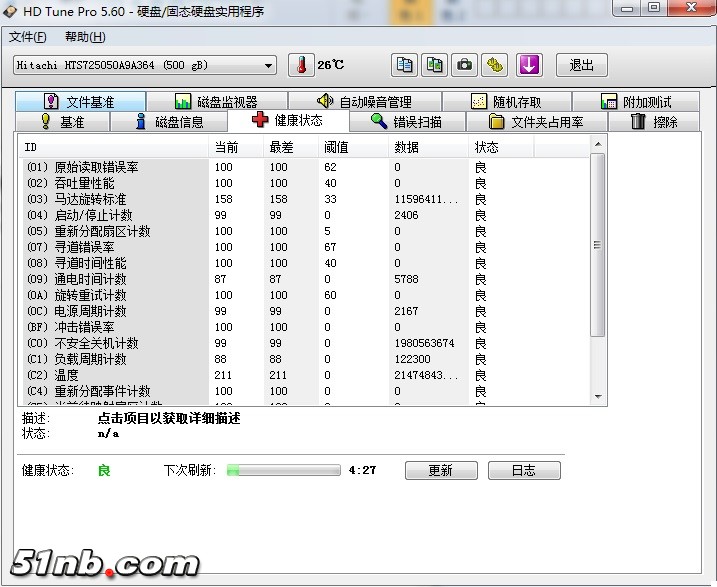Open the 文件 menu
This screenshot has height=587, width=717.
[x=28, y=37]
